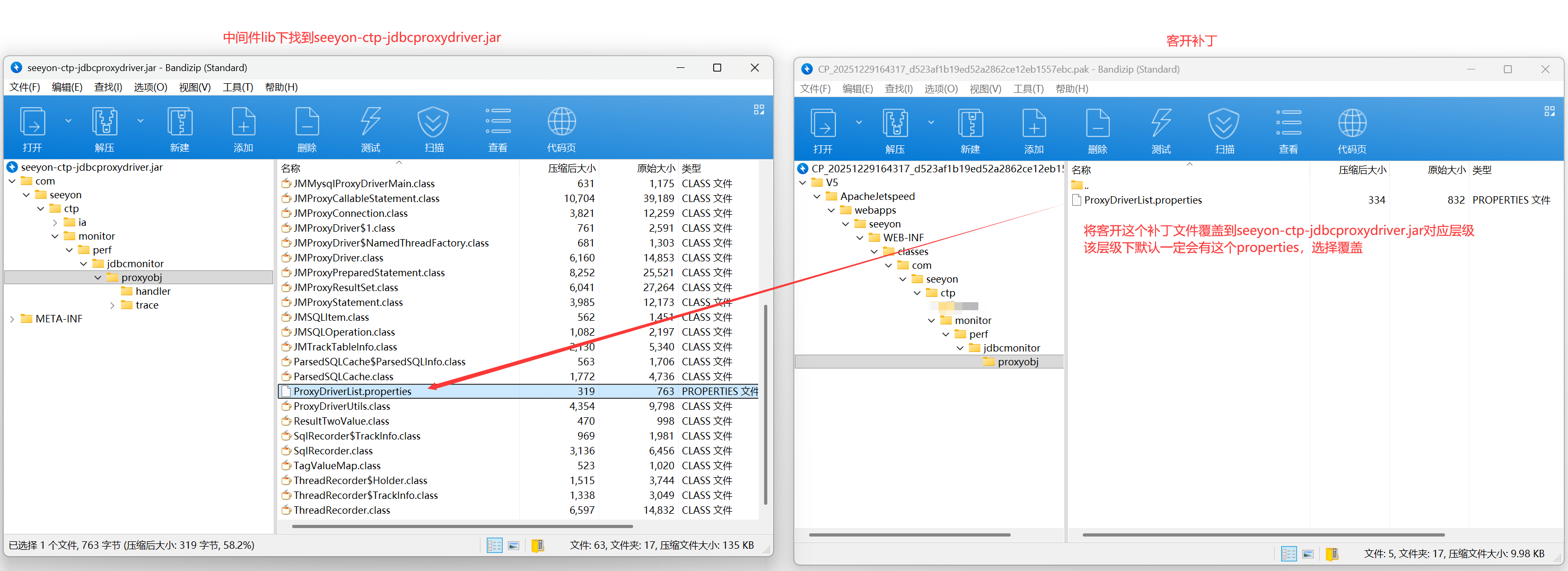
Task: Open the 选项(O) menu in left window
Action: [151, 87]
